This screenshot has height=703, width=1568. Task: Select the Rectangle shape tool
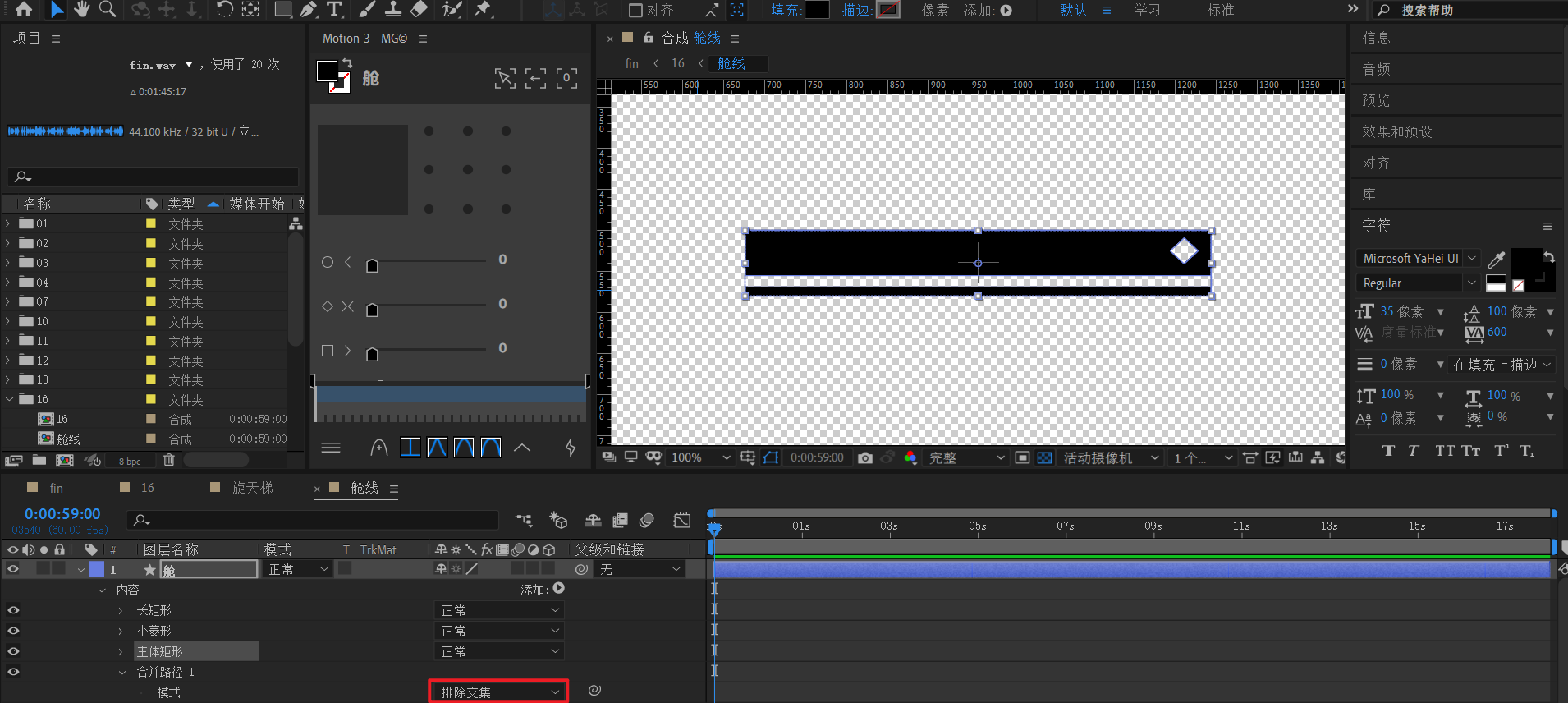point(282,10)
